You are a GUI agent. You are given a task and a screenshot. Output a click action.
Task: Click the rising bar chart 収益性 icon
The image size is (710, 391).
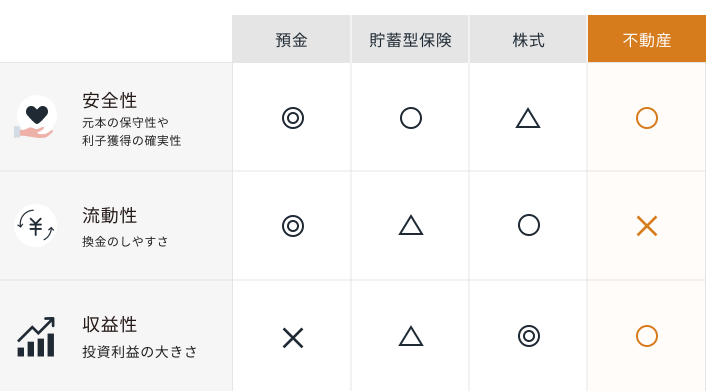[36, 337]
